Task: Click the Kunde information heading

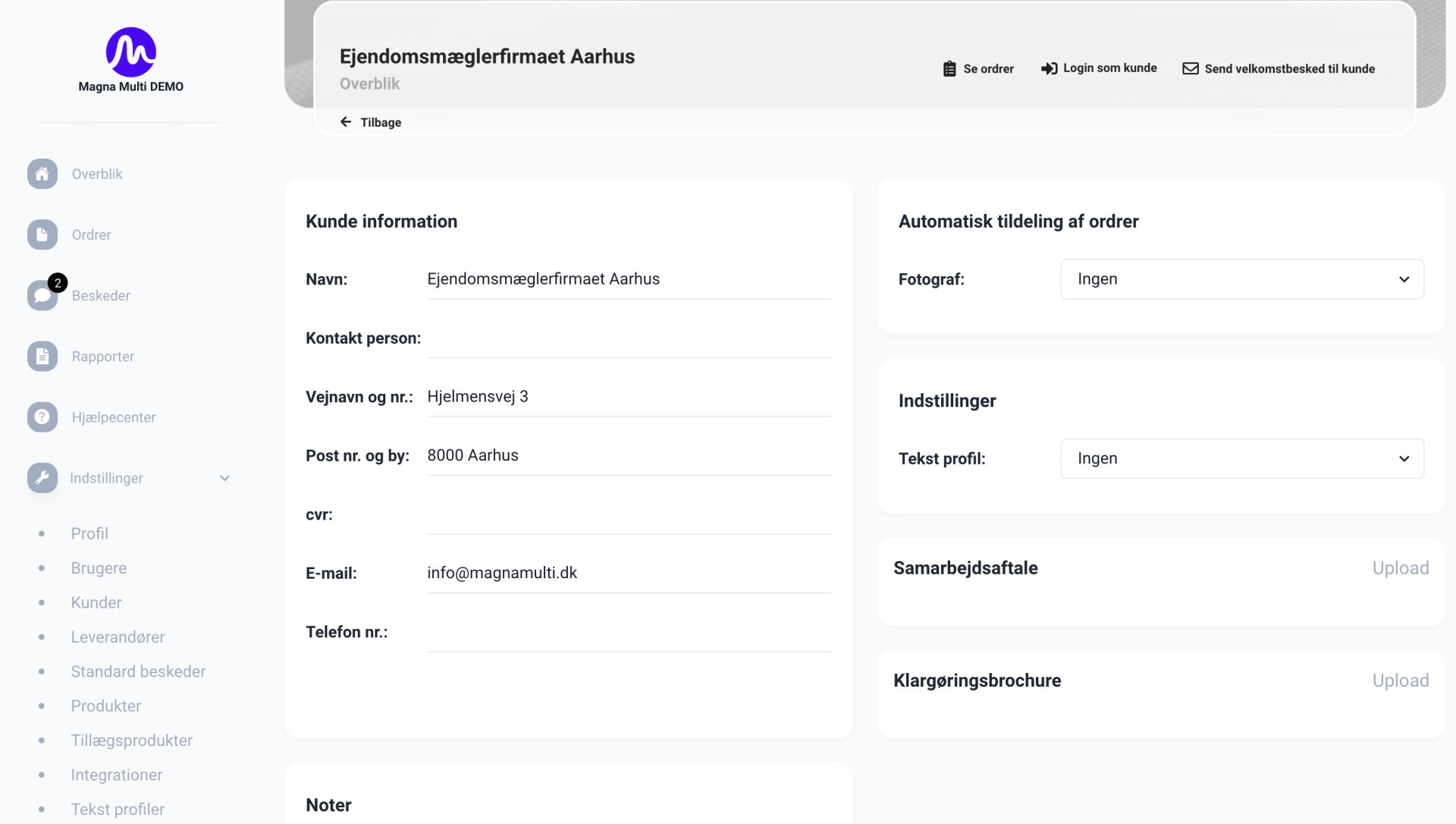Action: (381, 222)
